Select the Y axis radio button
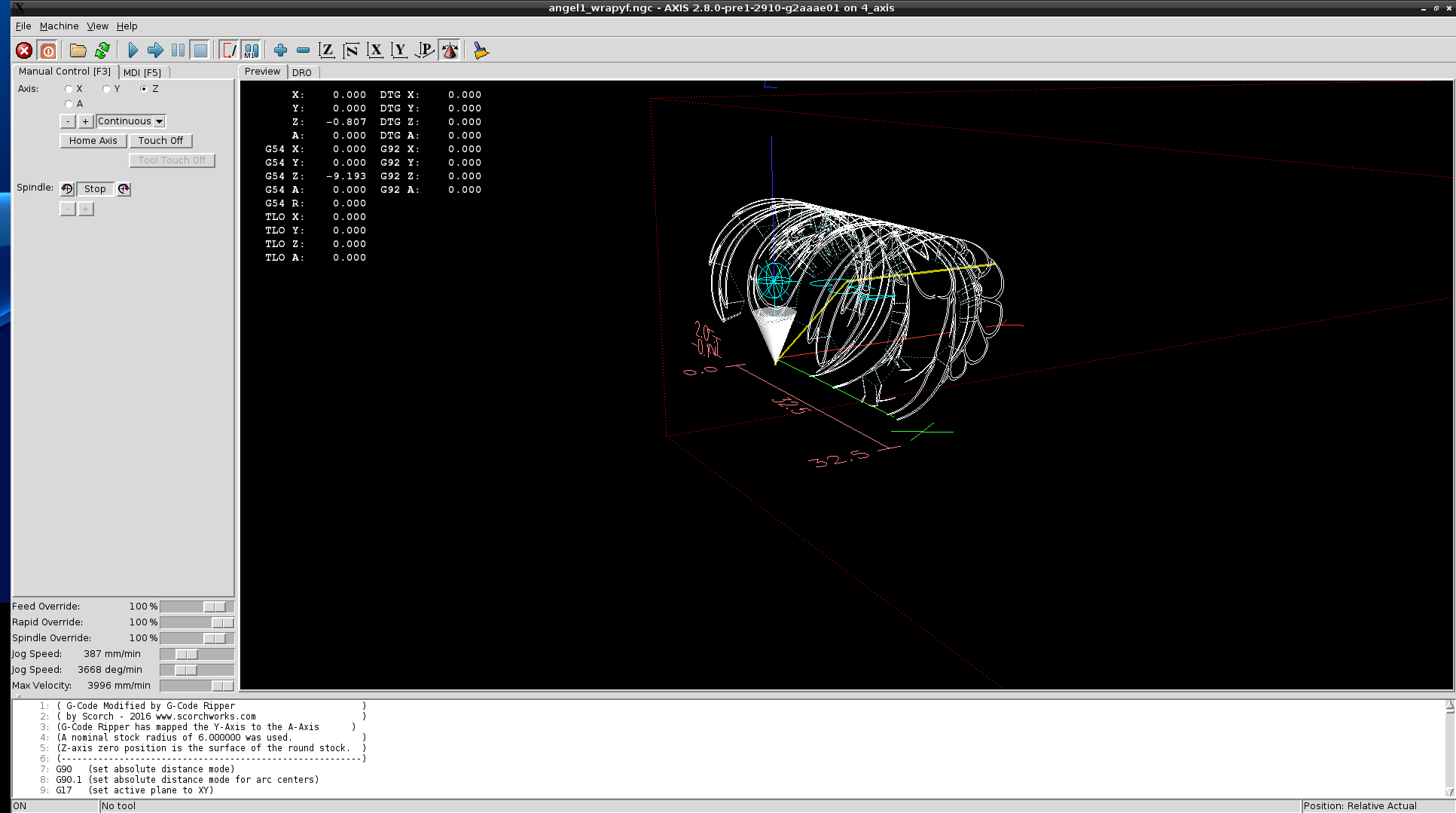Screen dimensions: 1456x813 [106, 89]
